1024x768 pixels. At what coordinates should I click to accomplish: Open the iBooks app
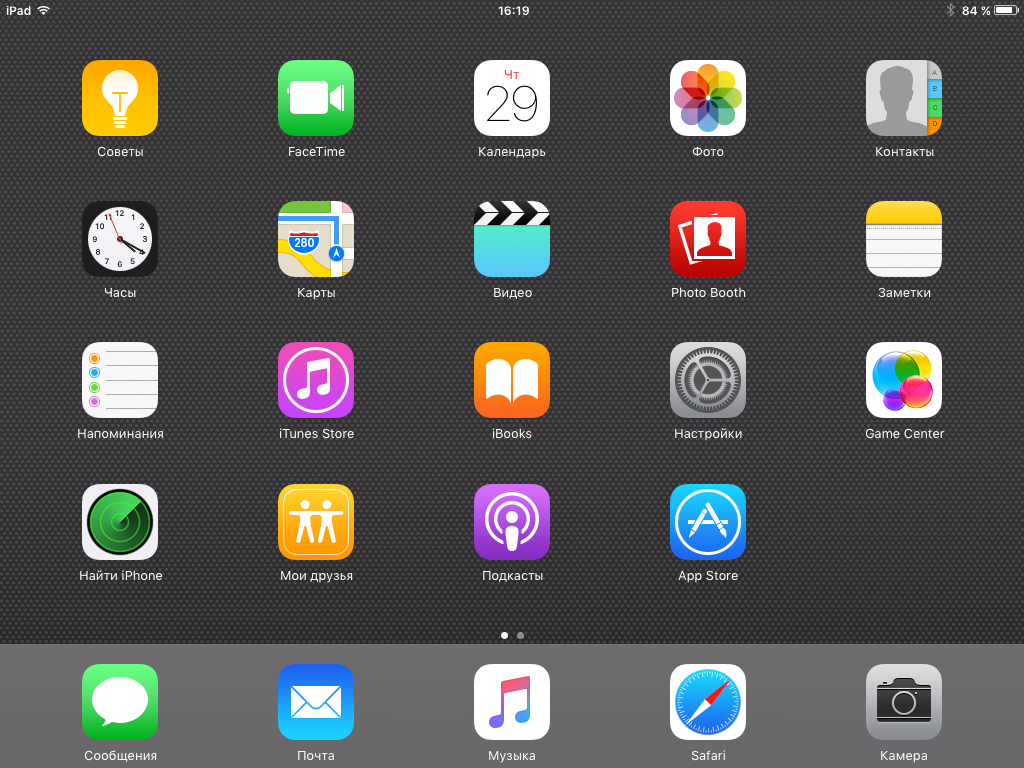click(x=512, y=380)
